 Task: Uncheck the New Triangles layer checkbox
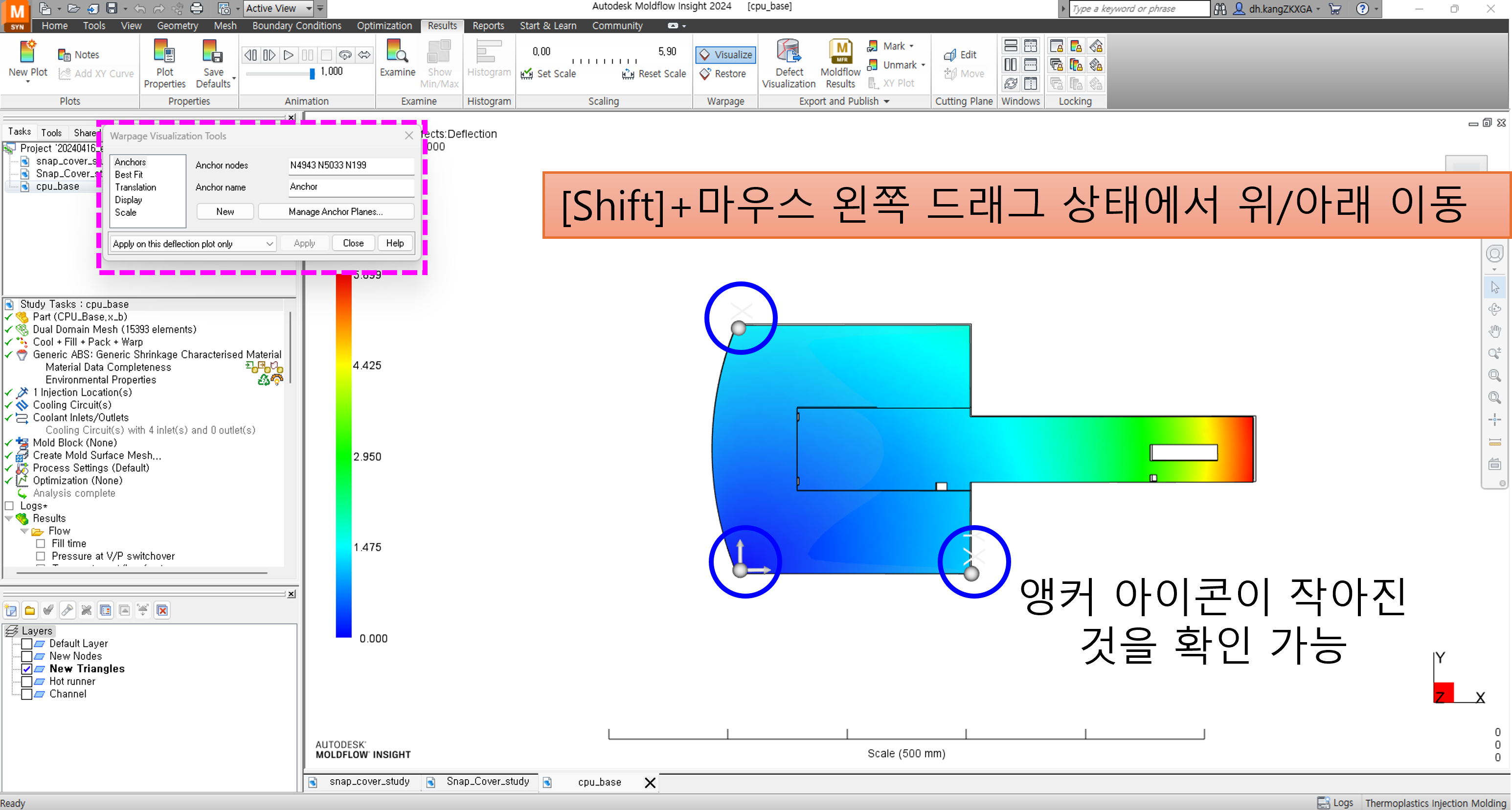click(26, 669)
